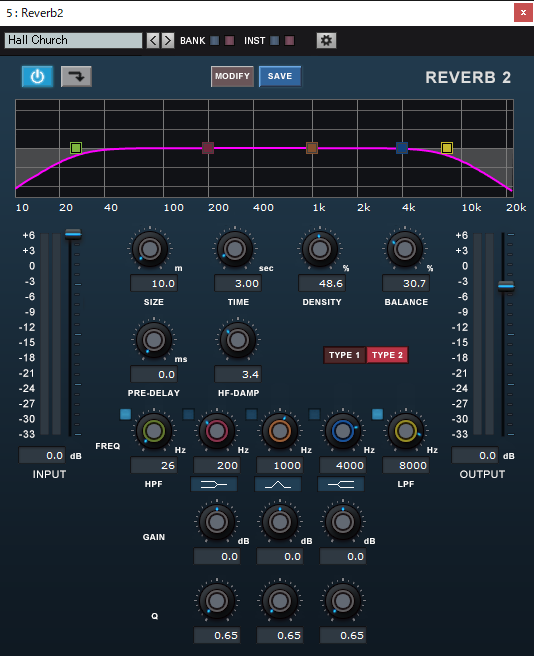
Task: Click the blue INST square
Action: pyautogui.click(x=275, y=41)
